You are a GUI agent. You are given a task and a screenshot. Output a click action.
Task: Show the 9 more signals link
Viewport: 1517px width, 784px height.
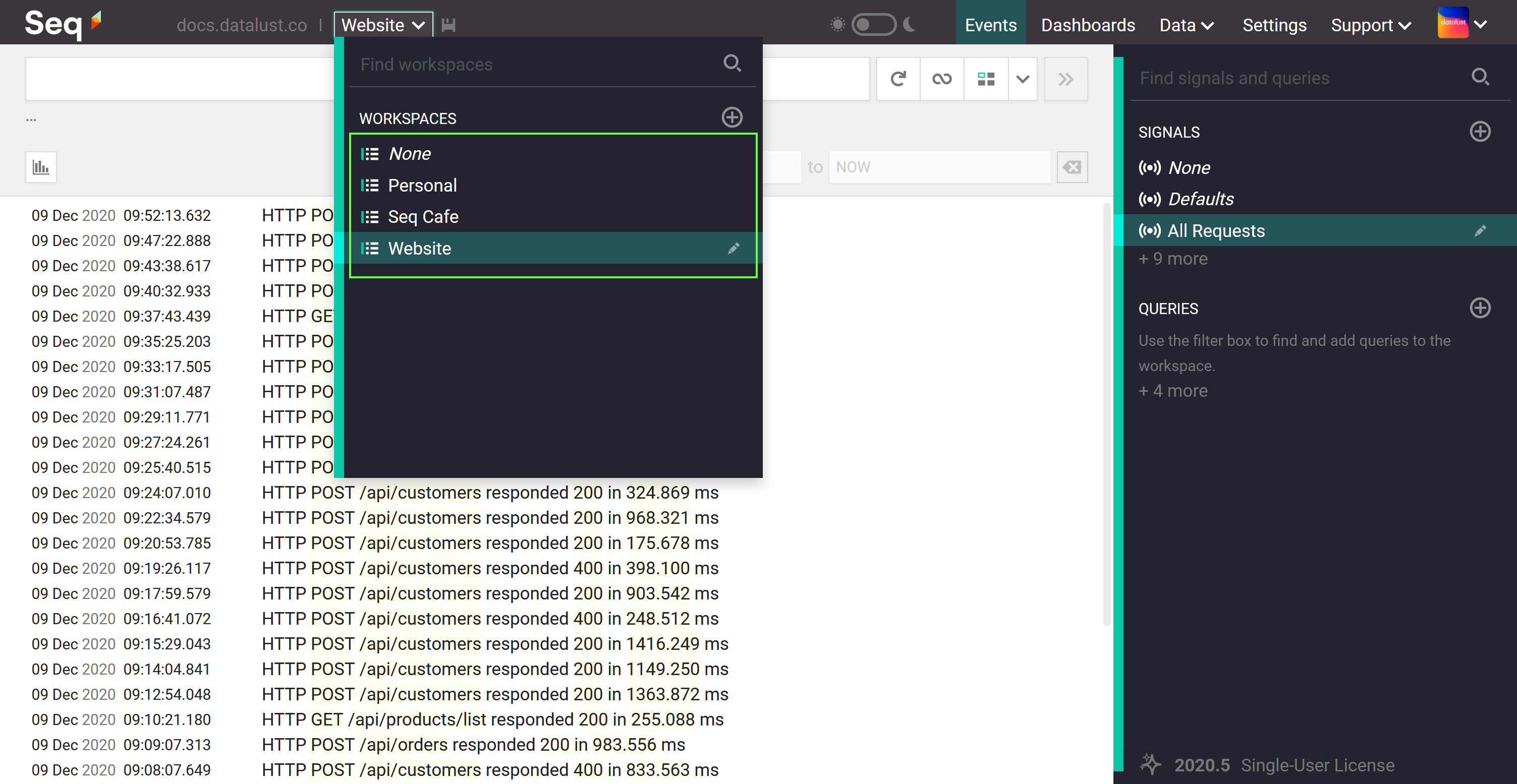click(x=1172, y=259)
